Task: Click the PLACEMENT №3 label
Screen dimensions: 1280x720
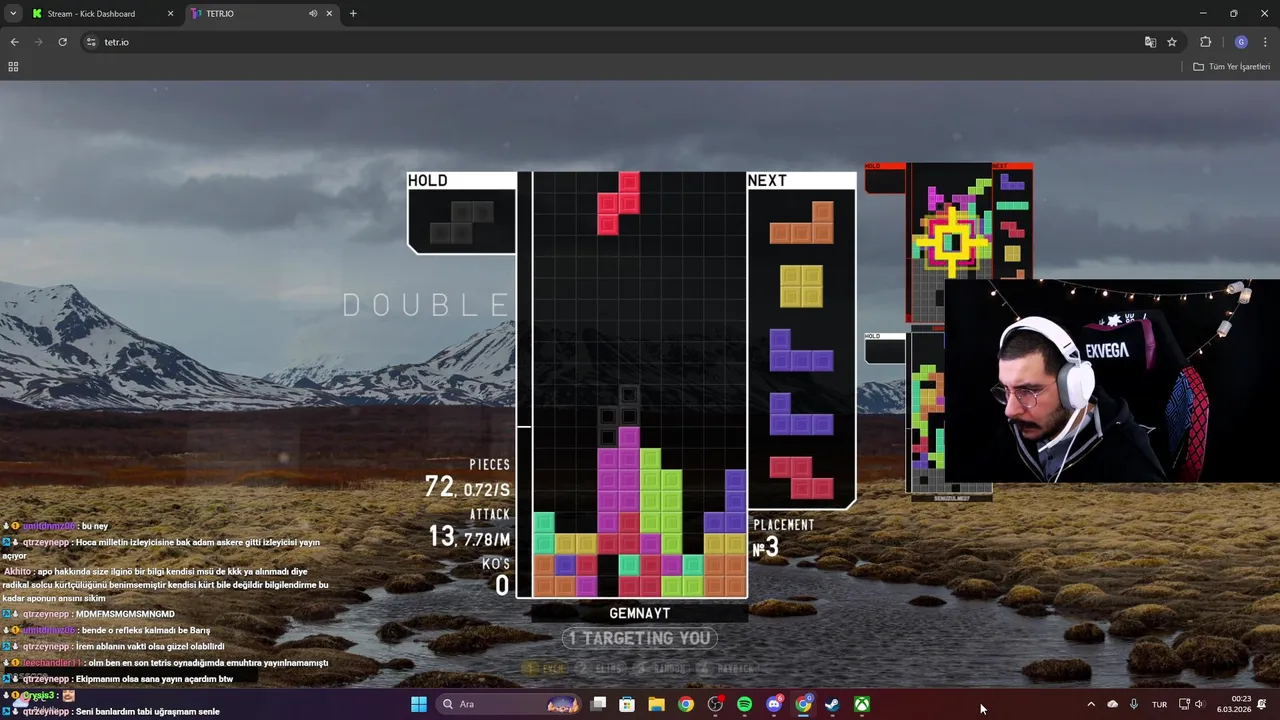Action: click(783, 538)
